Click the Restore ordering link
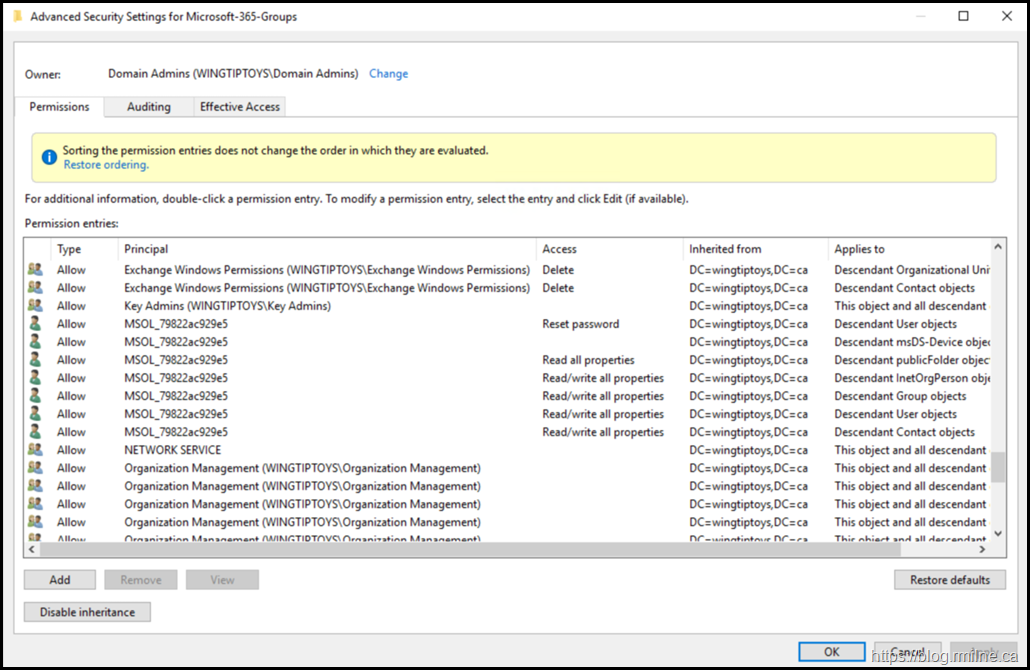1030x670 pixels. pyautogui.click(x=106, y=165)
